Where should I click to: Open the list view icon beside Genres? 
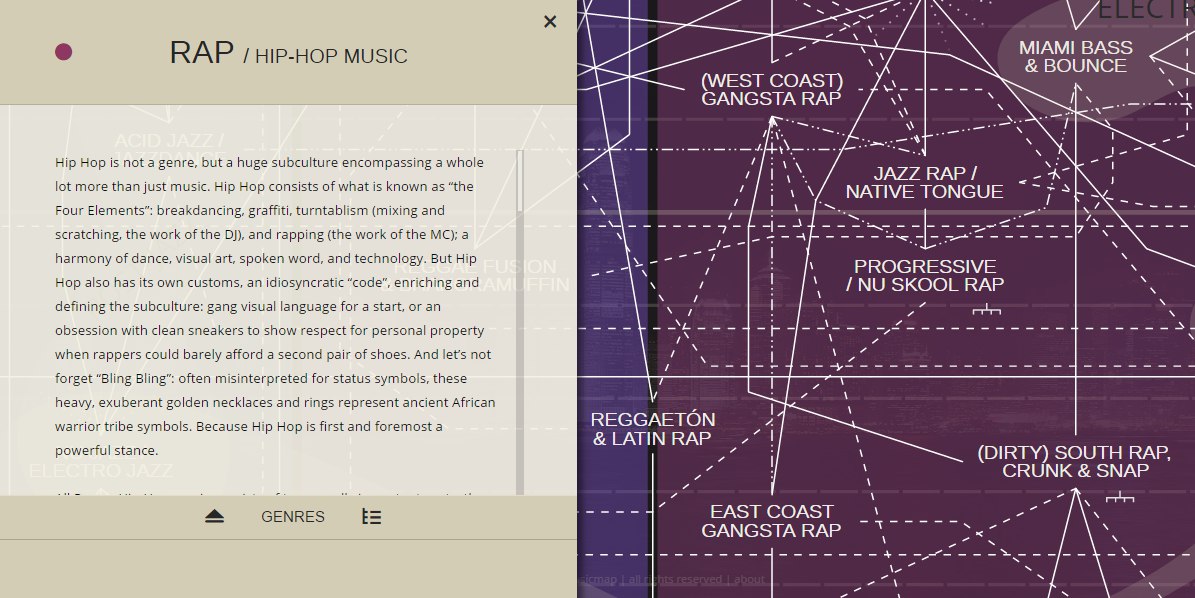[371, 517]
